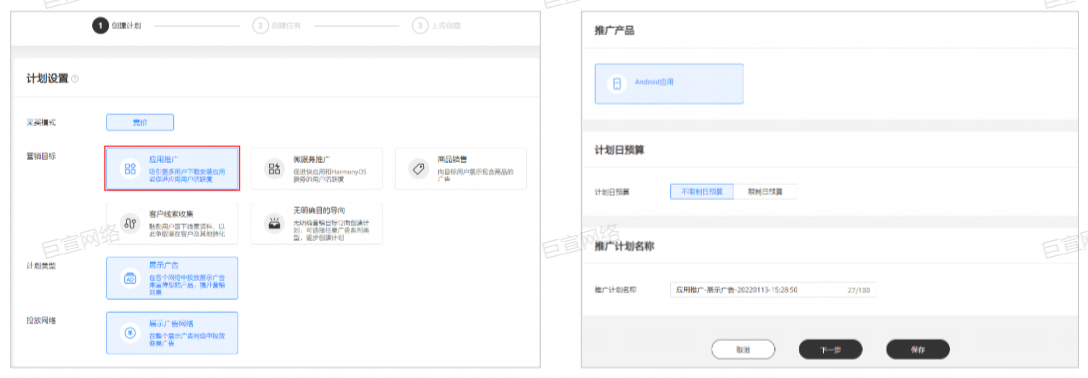Click the 展示广告网络 yen icon
Screen dimensions: 1088x378
(130, 333)
